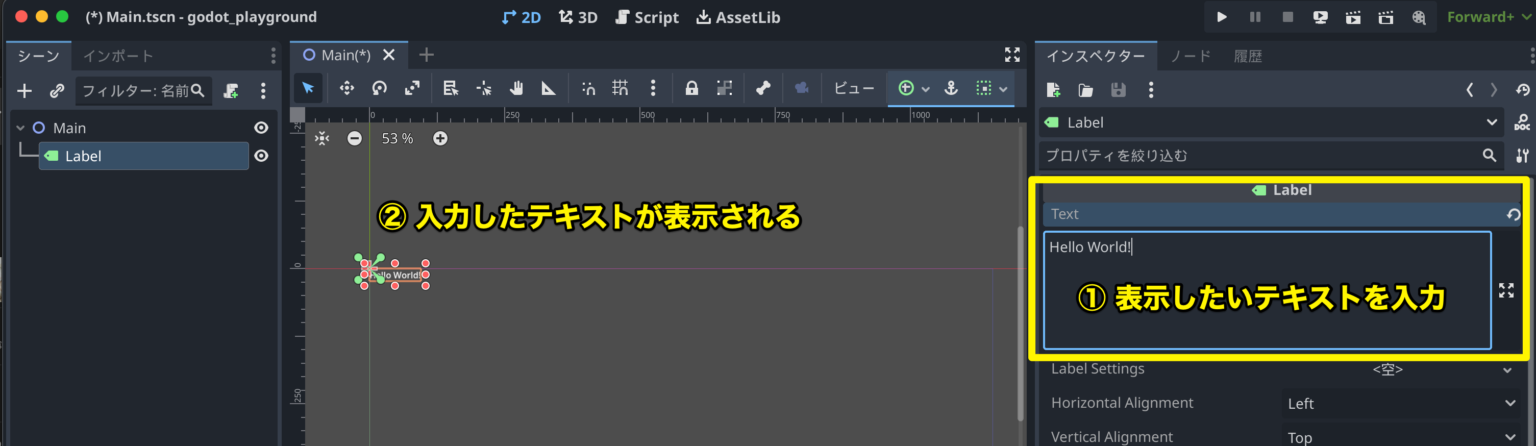The height and width of the screenshot is (446, 1536).
Task: Toggle the project camera override icon
Action: [801, 88]
